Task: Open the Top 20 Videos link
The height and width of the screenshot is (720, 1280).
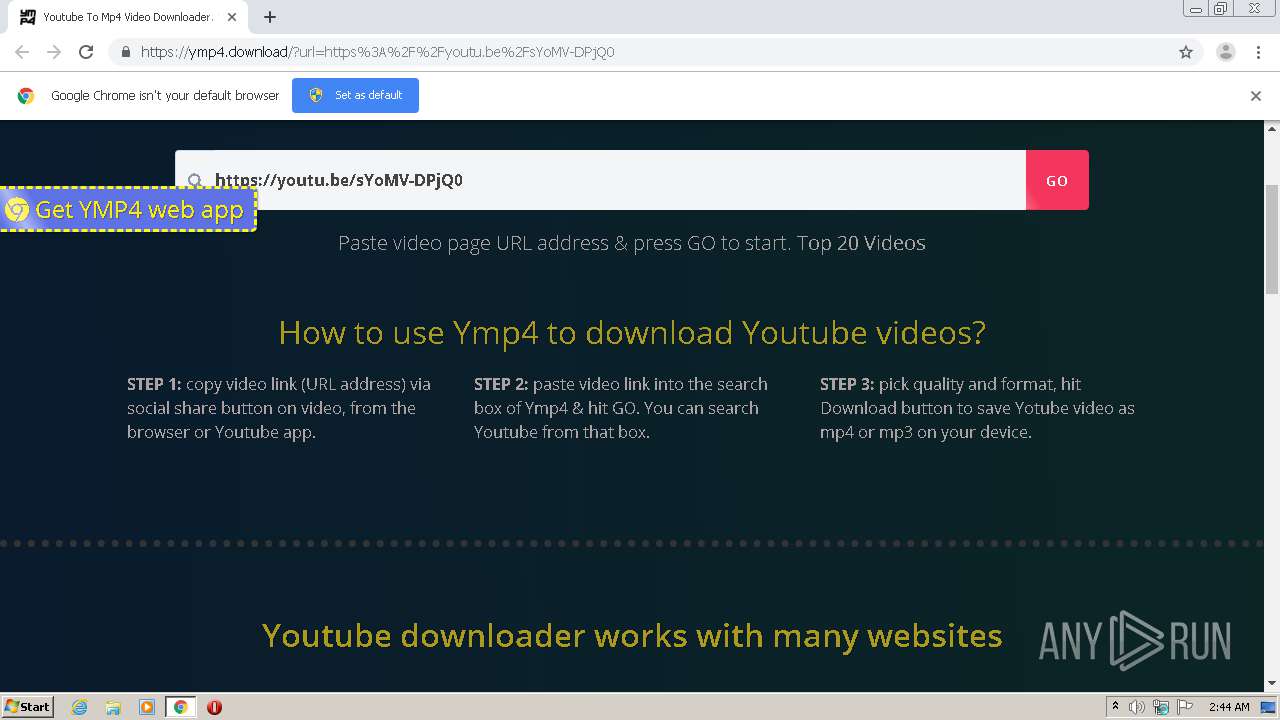Action: point(861,243)
